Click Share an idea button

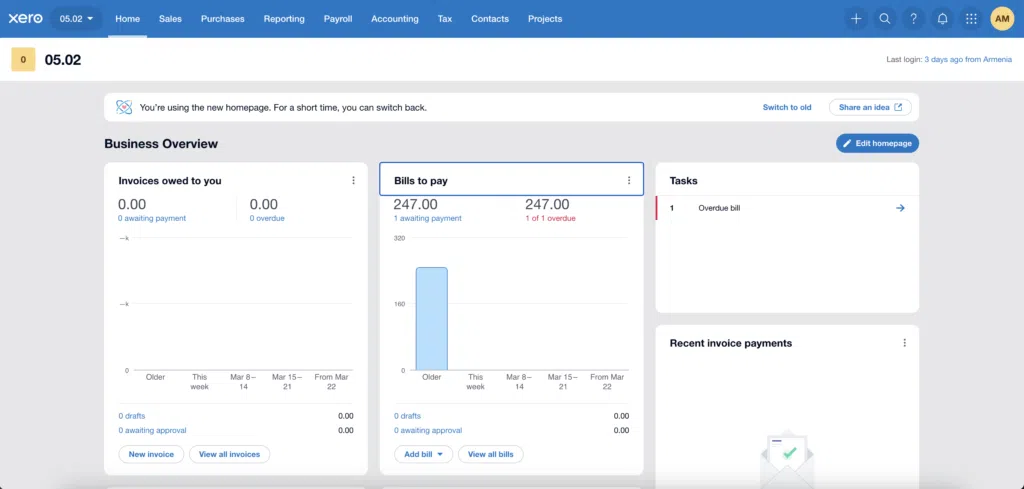(870, 107)
